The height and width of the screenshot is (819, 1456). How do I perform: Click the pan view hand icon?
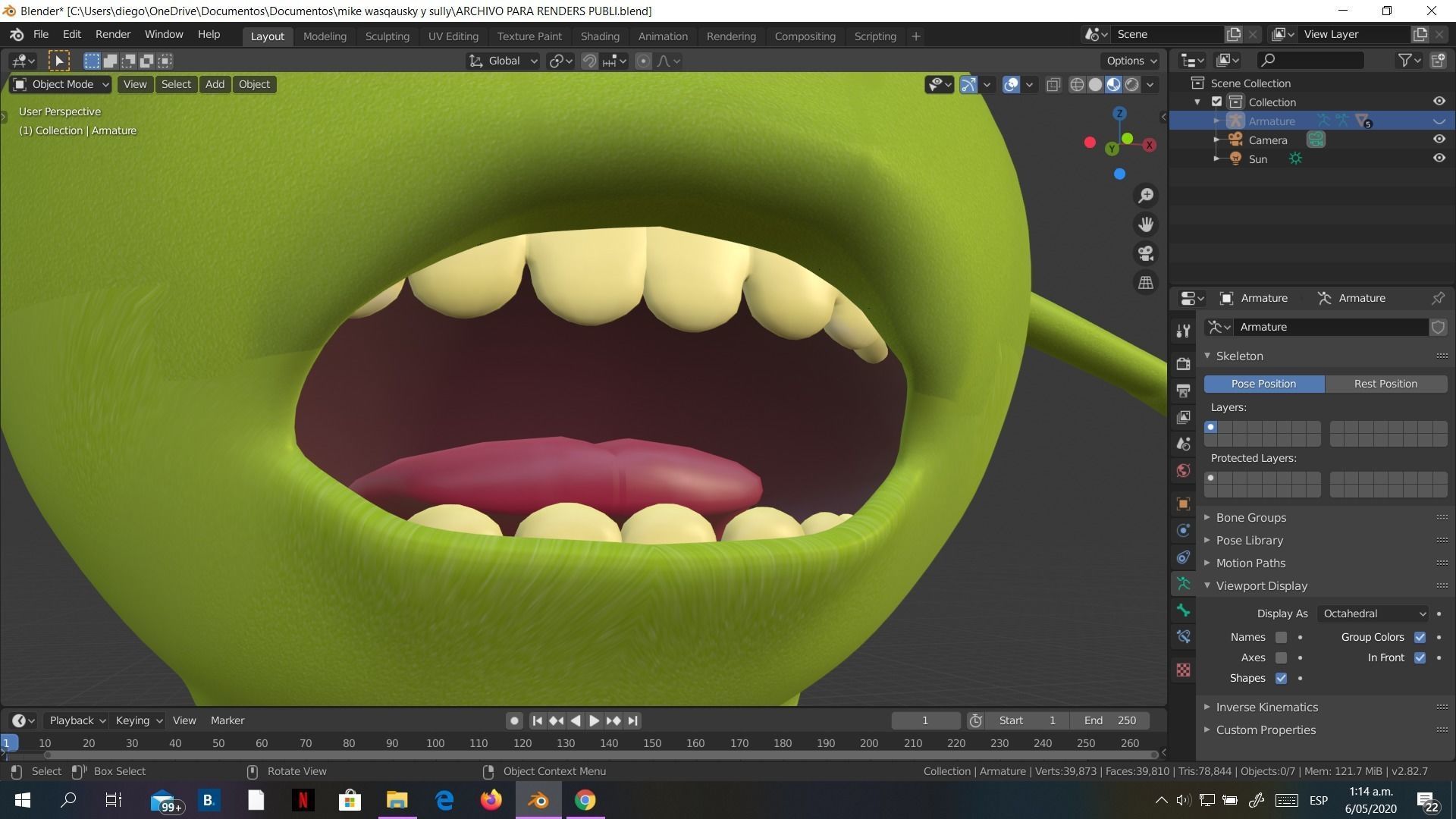coord(1146,224)
